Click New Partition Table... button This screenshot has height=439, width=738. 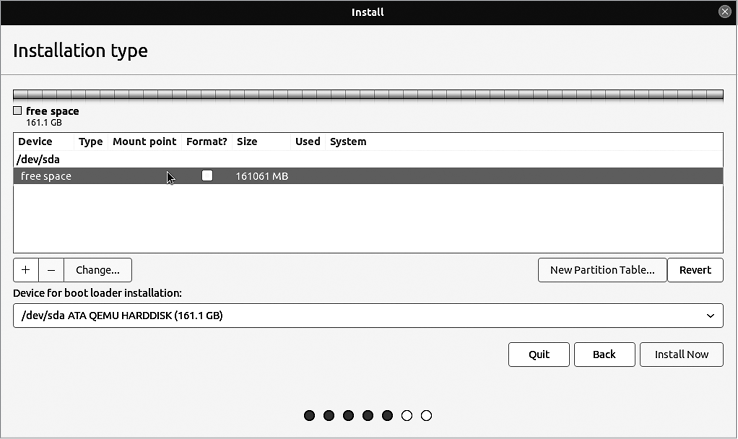[602, 270]
